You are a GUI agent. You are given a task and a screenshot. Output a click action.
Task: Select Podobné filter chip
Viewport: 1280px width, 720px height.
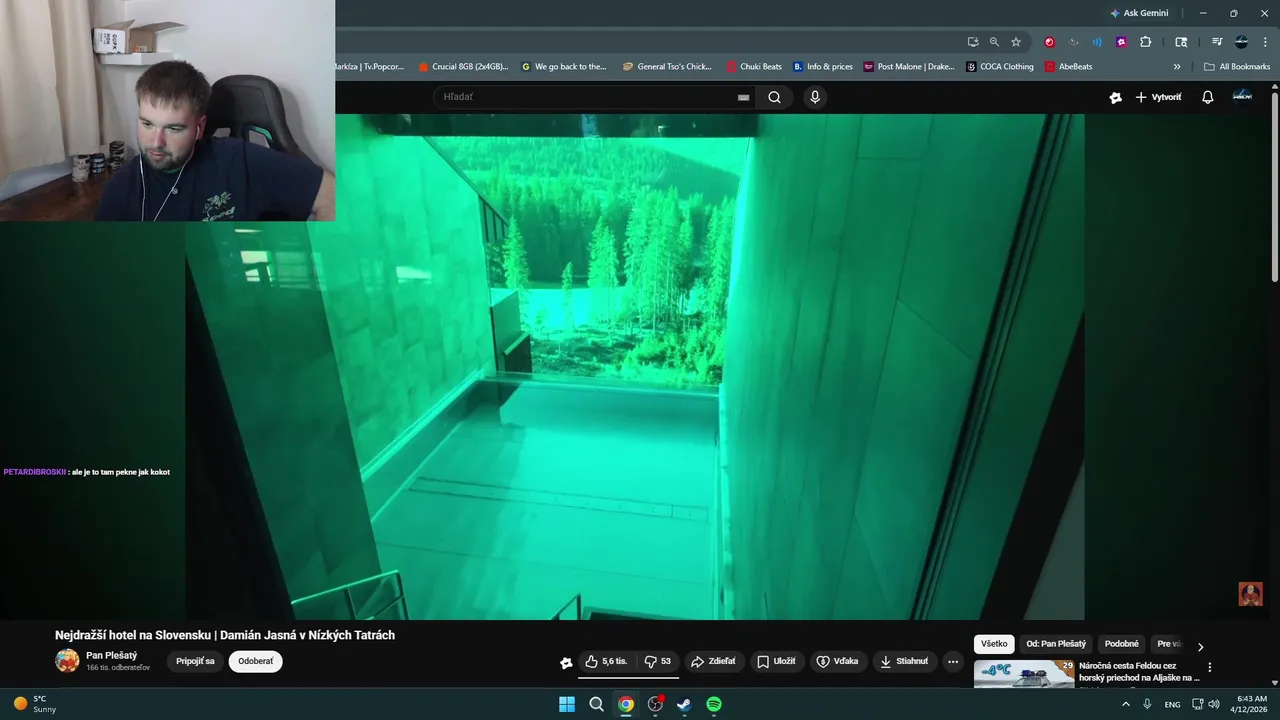tap(1121, 644)
